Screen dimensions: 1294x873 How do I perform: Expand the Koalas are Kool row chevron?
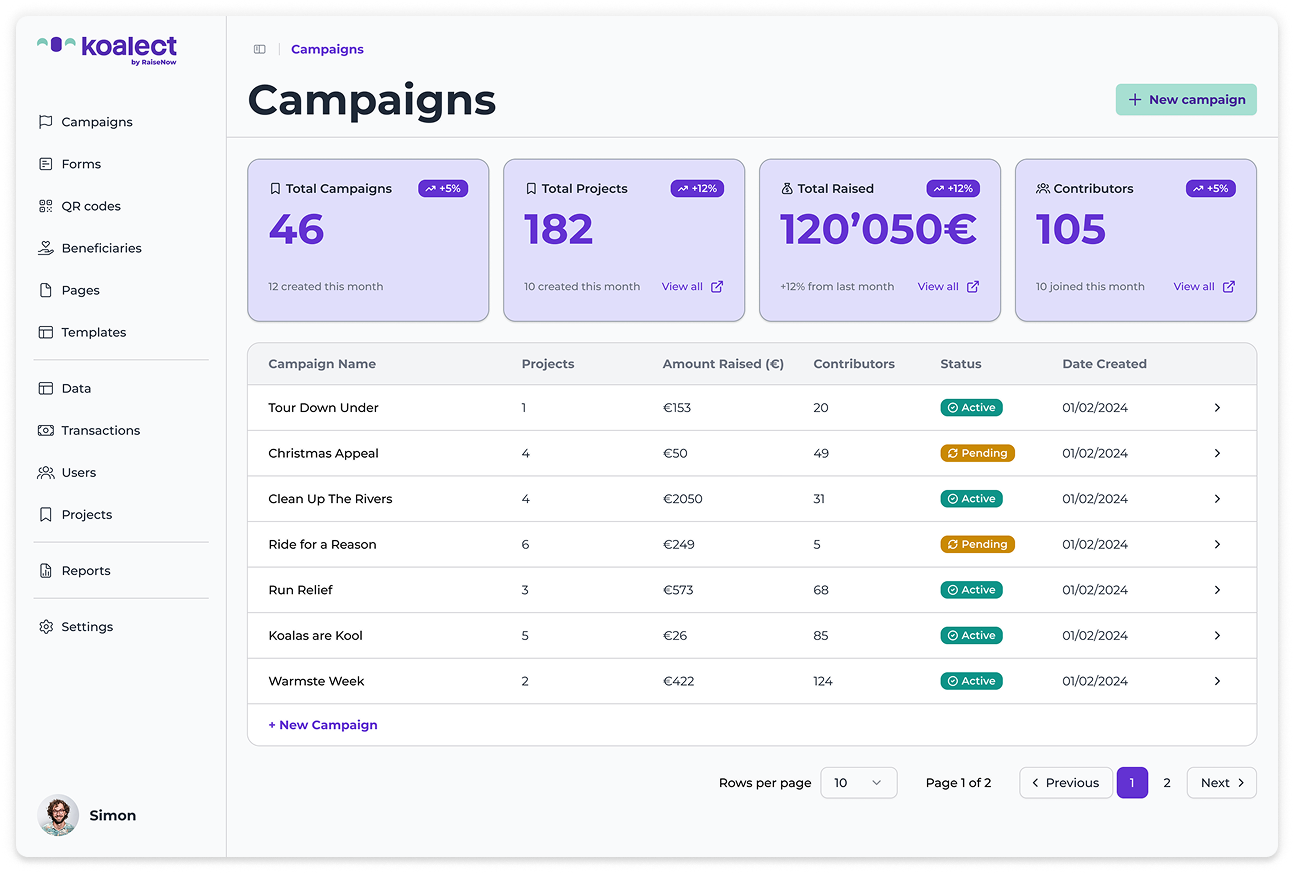[1217, 636]
